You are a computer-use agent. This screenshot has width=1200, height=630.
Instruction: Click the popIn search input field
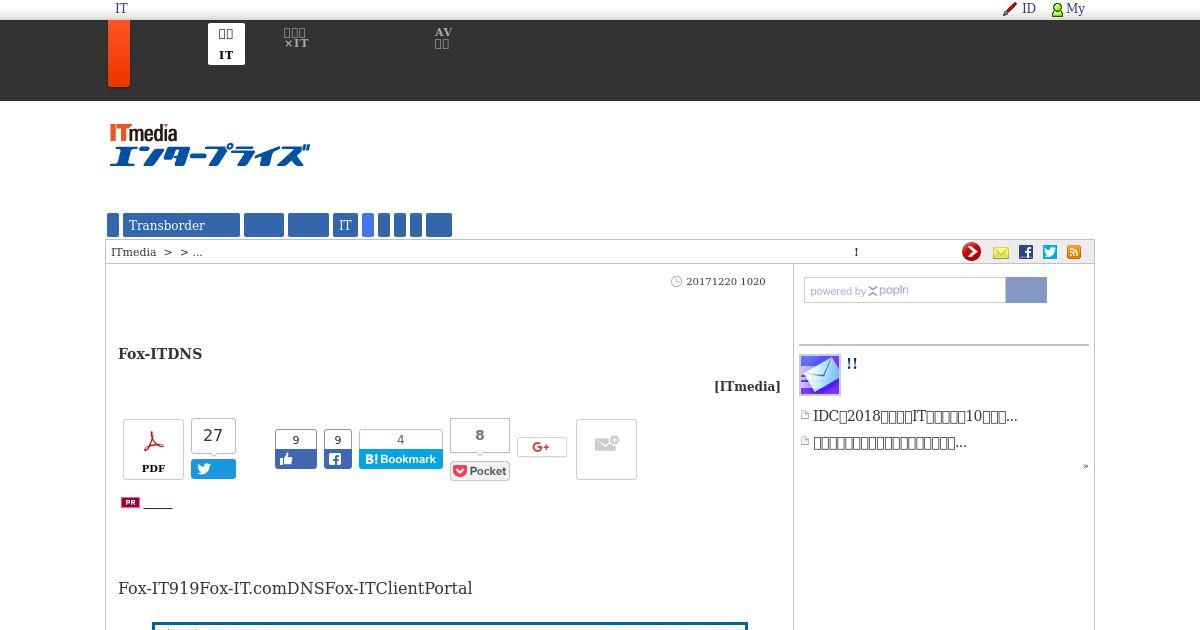pyautogui.click(x=905, y=290)
